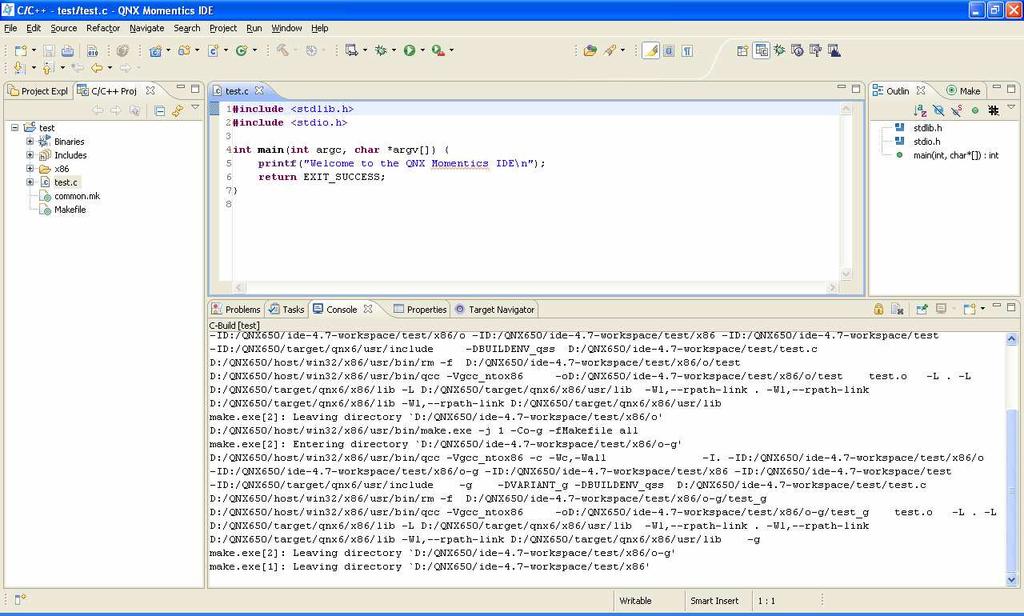
Task: Switch to the Target Navigator tab
Action: click(495, 309)
